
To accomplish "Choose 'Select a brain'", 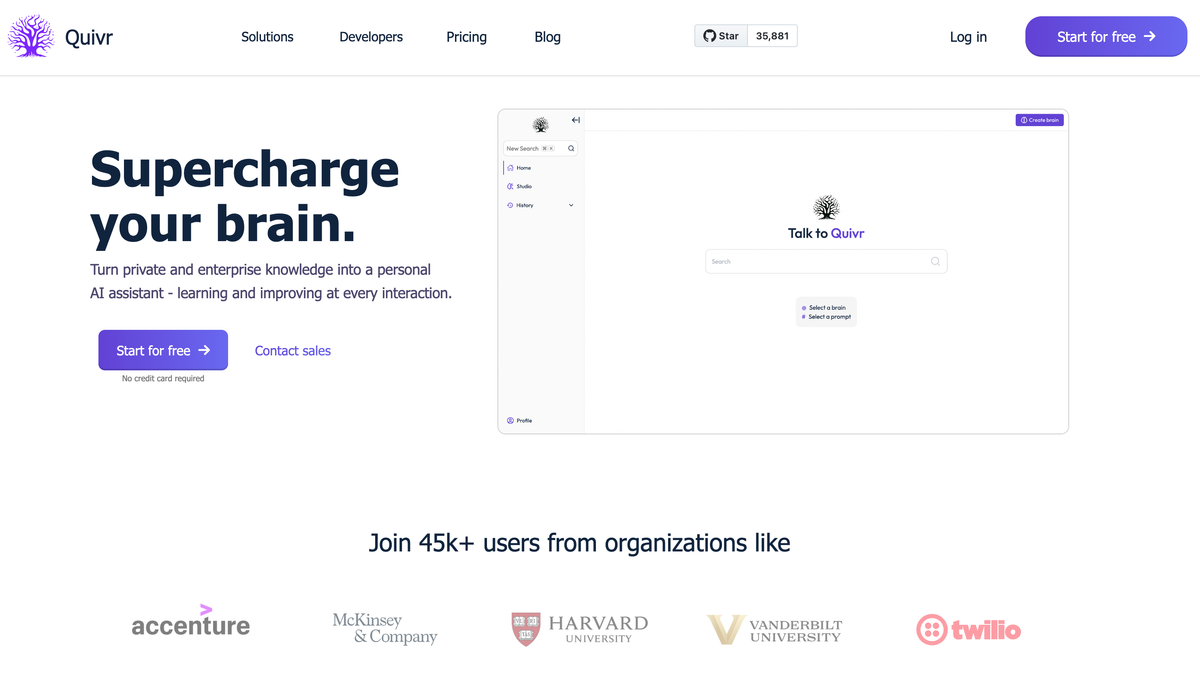I will (x=827, y=308).
